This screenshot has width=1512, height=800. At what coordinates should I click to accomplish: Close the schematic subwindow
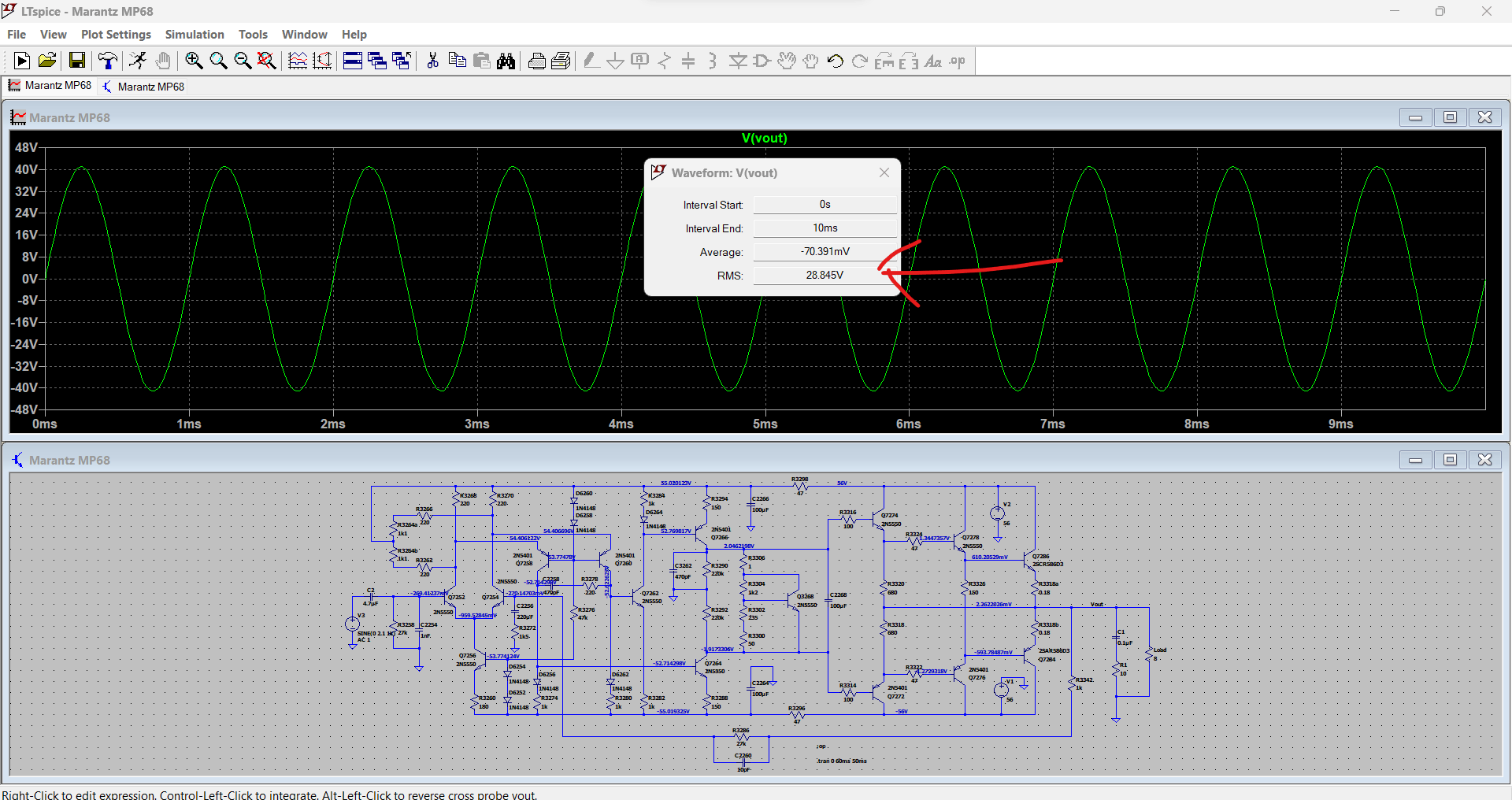click(x=1485, y=460)
